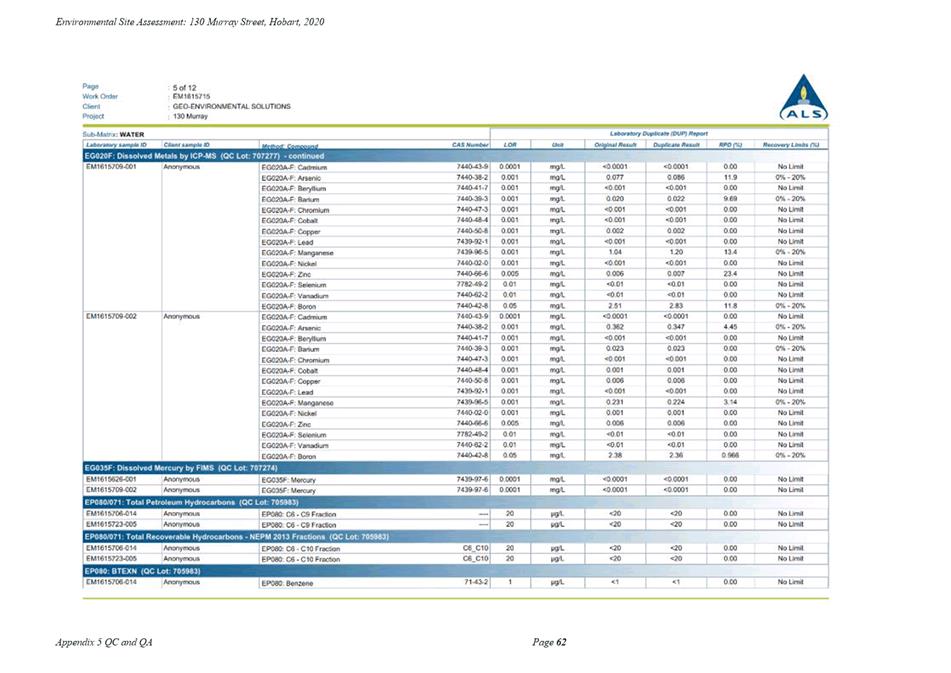The width and height of the screenshot is (951, 673).
Task: Click the Boron RPD value 0.966
Action: point(730,455)
